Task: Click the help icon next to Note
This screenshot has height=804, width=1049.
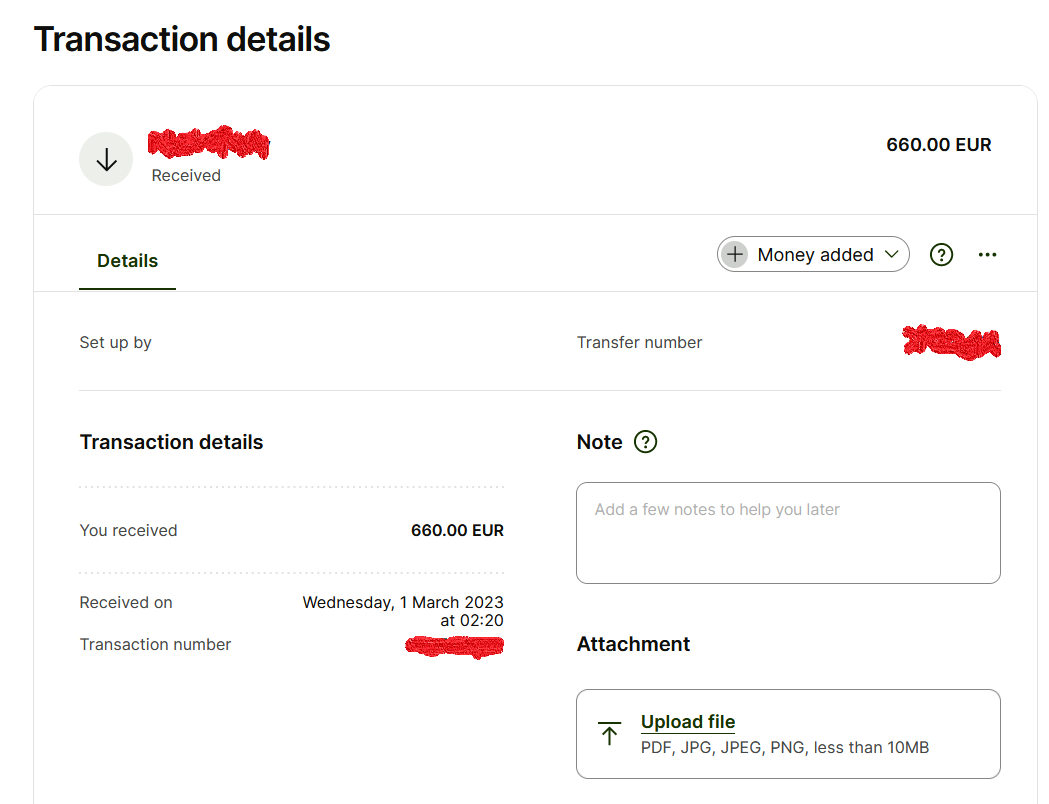Action: coord(646,442)
